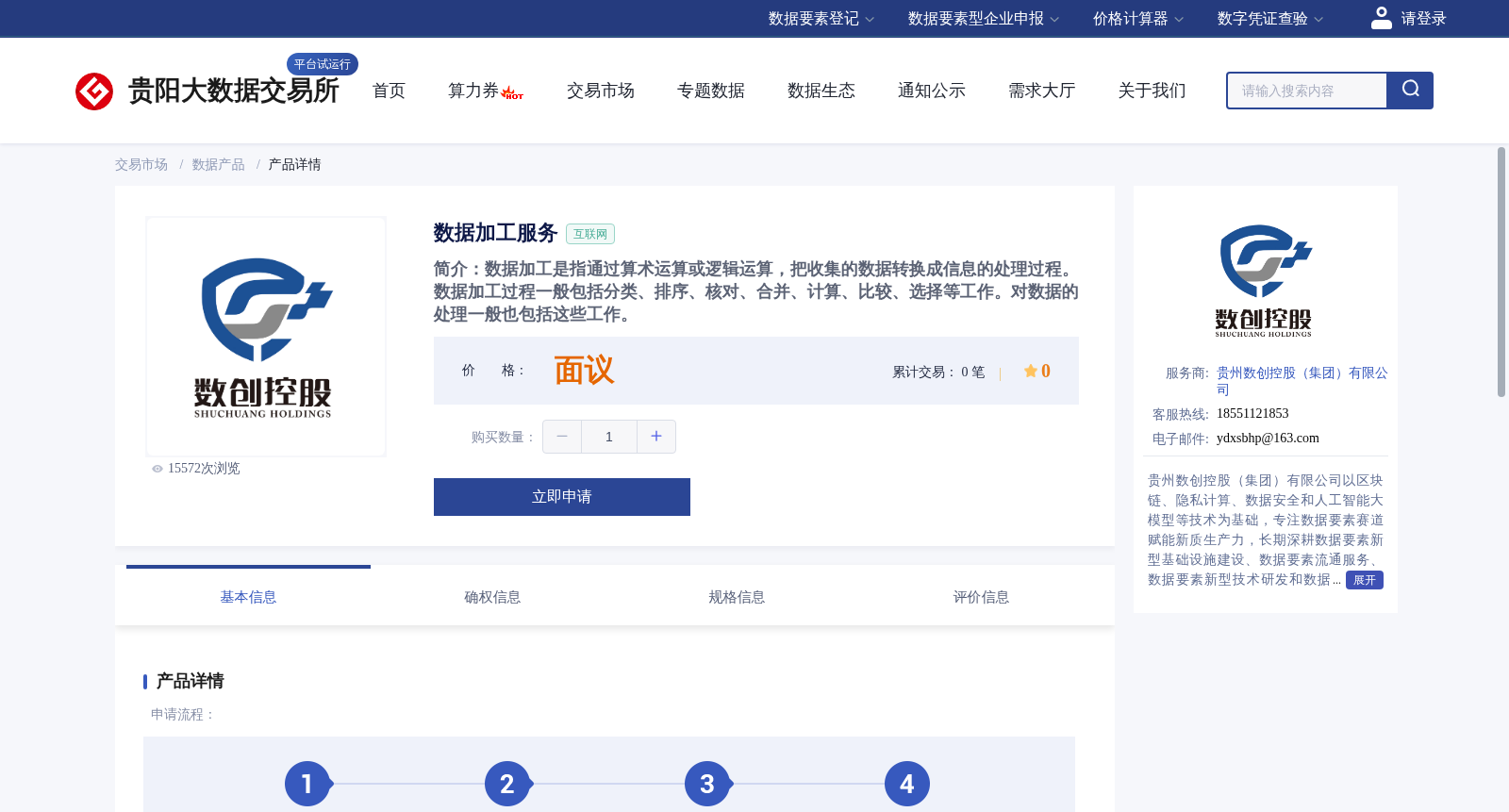The width and height of the screenshot is (1509, 812).
Task: Switch to 确权信息 tab
Action: (492, 597)
